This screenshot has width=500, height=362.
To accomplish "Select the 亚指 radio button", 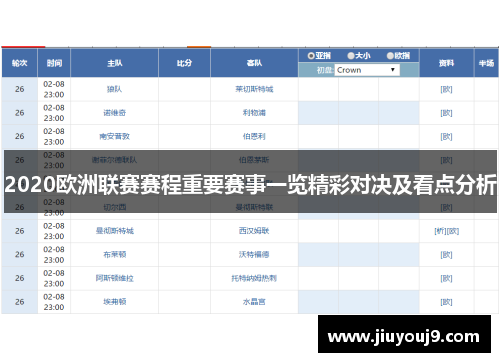I will 311,56.
